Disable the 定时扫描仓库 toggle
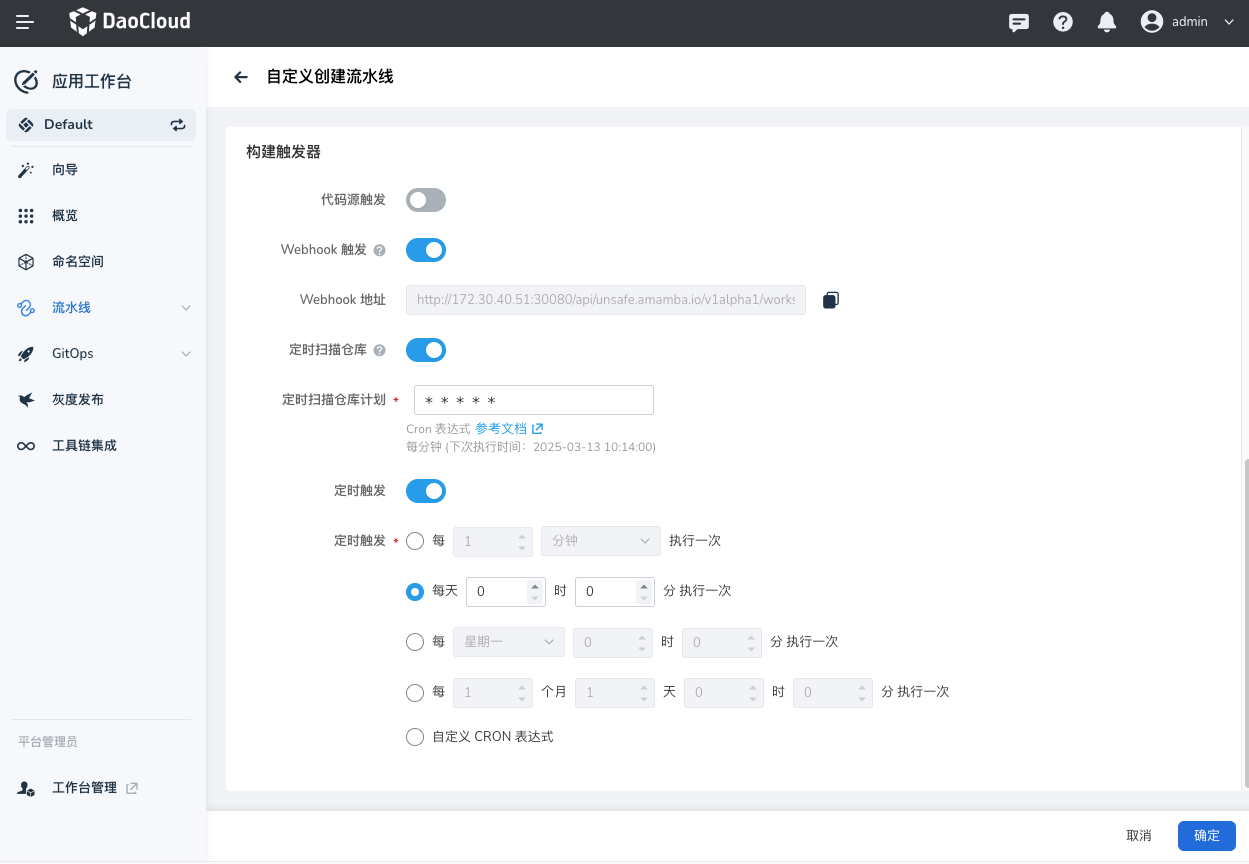This screenshot has width=1249, height=864. [x=425, y=350]
